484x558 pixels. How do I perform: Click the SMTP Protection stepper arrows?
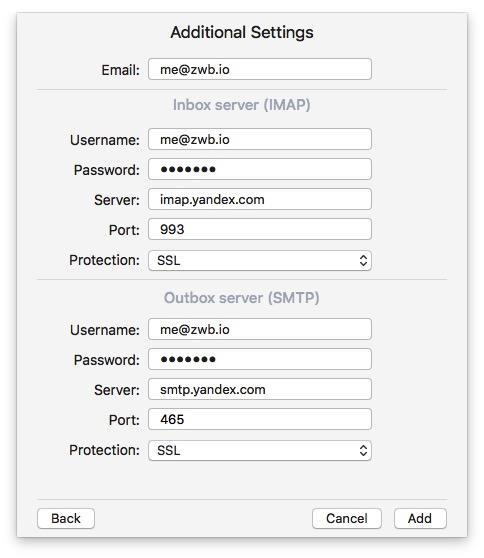click(x=363, y=451)
